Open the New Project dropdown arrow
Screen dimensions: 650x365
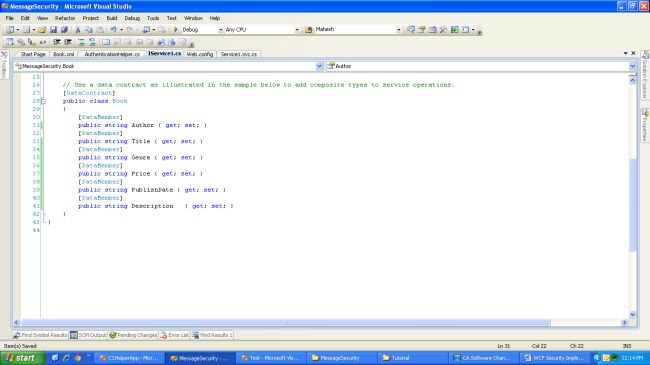point(17,30)
